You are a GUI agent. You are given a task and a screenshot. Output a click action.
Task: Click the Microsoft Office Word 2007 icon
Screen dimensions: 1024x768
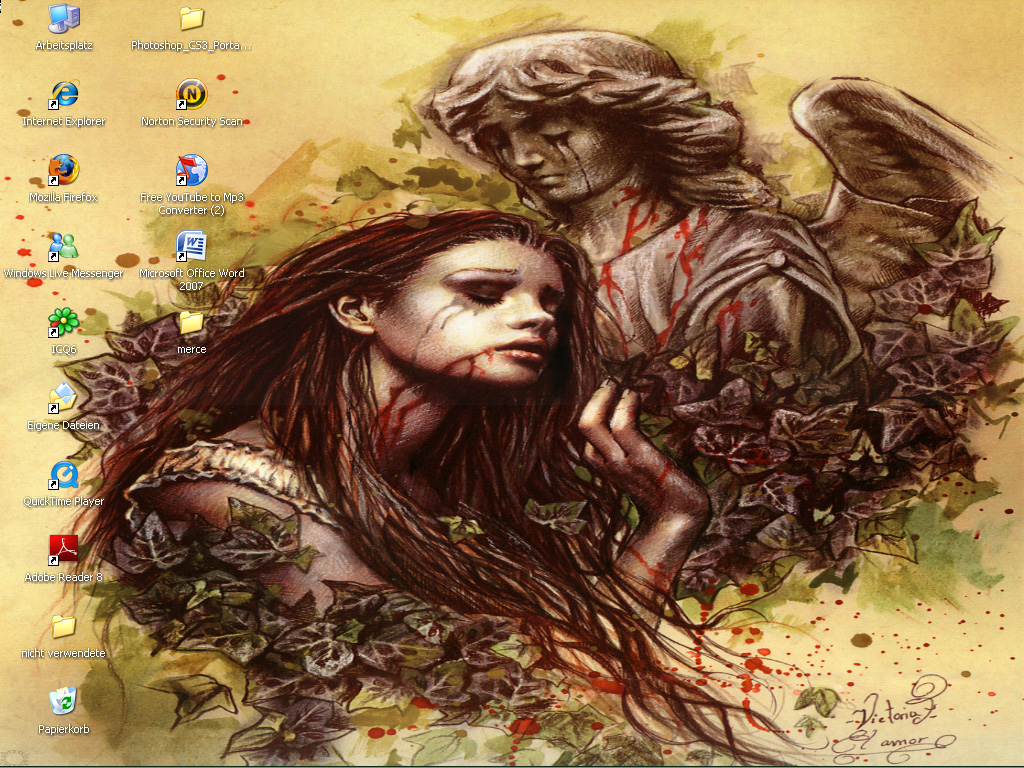tap(191, 247)
